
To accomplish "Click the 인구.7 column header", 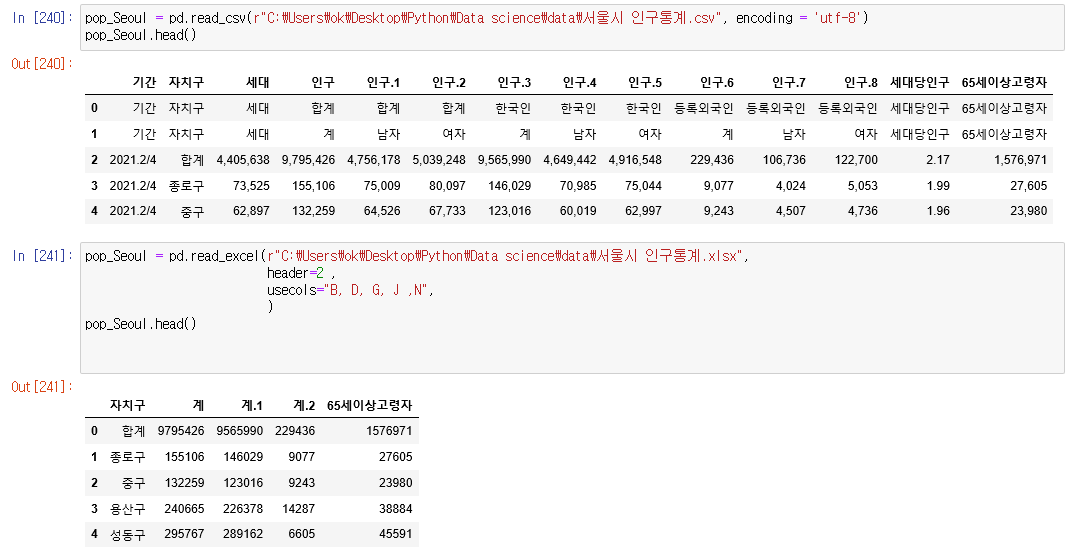I will [789, 82].
